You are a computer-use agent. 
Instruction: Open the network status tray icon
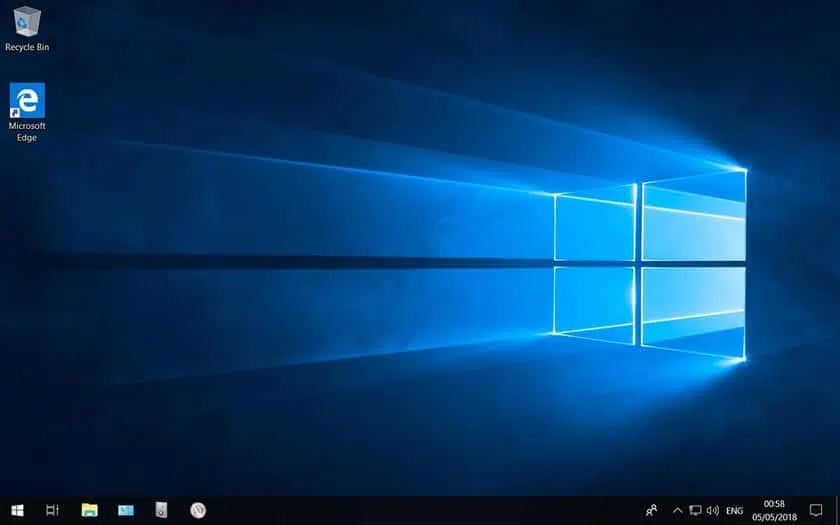[x=695, y=510]
